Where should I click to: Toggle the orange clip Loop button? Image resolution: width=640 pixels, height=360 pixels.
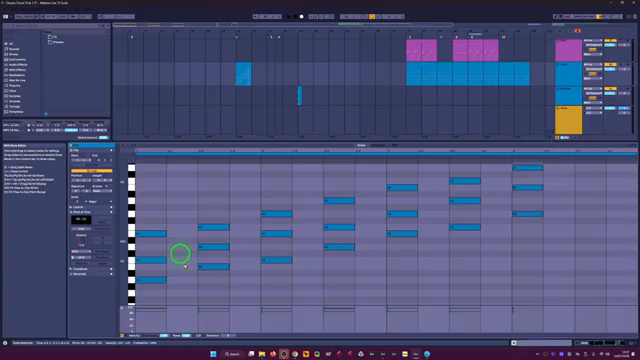(x=91, y=171)
